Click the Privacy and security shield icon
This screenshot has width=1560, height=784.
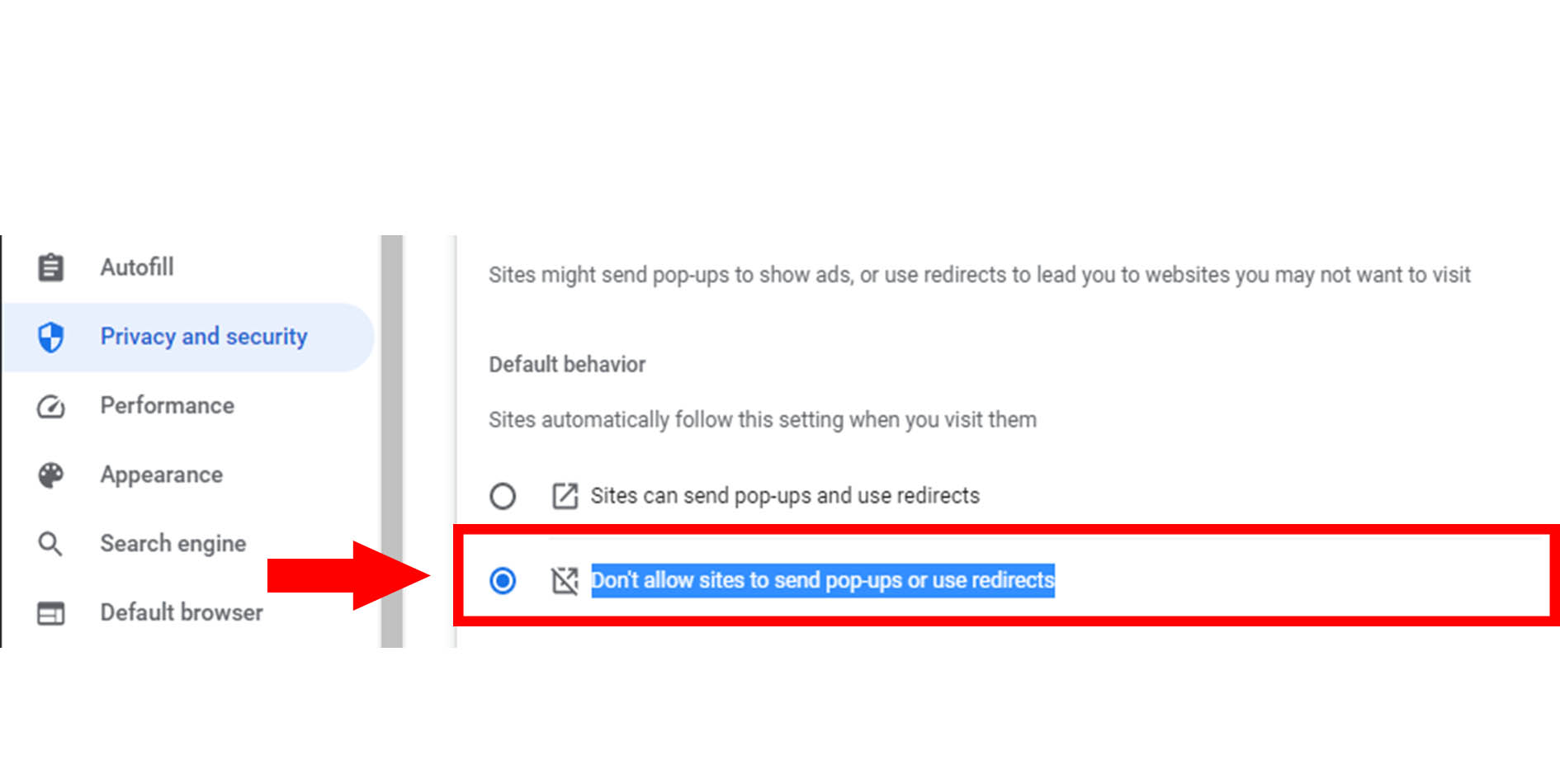[50, 337]
